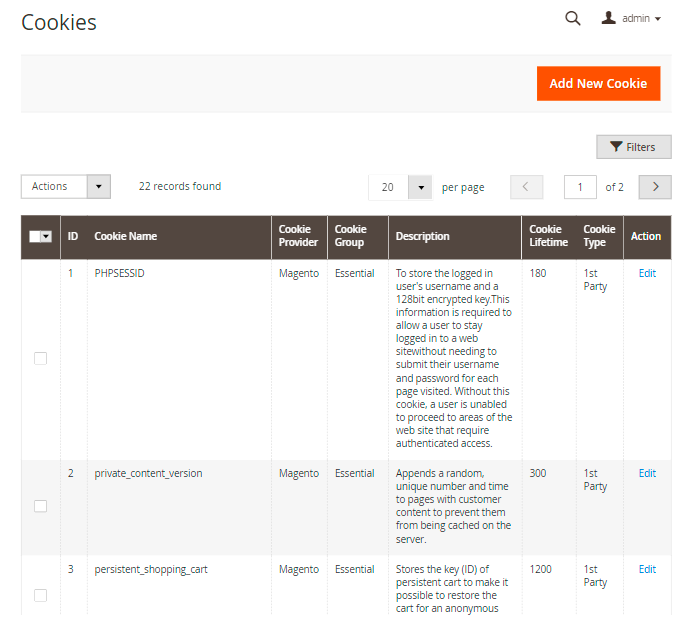Click the previous page arrow
This screenshot has width=684, height=617.
pyautogui.click(x=526, y=187)
